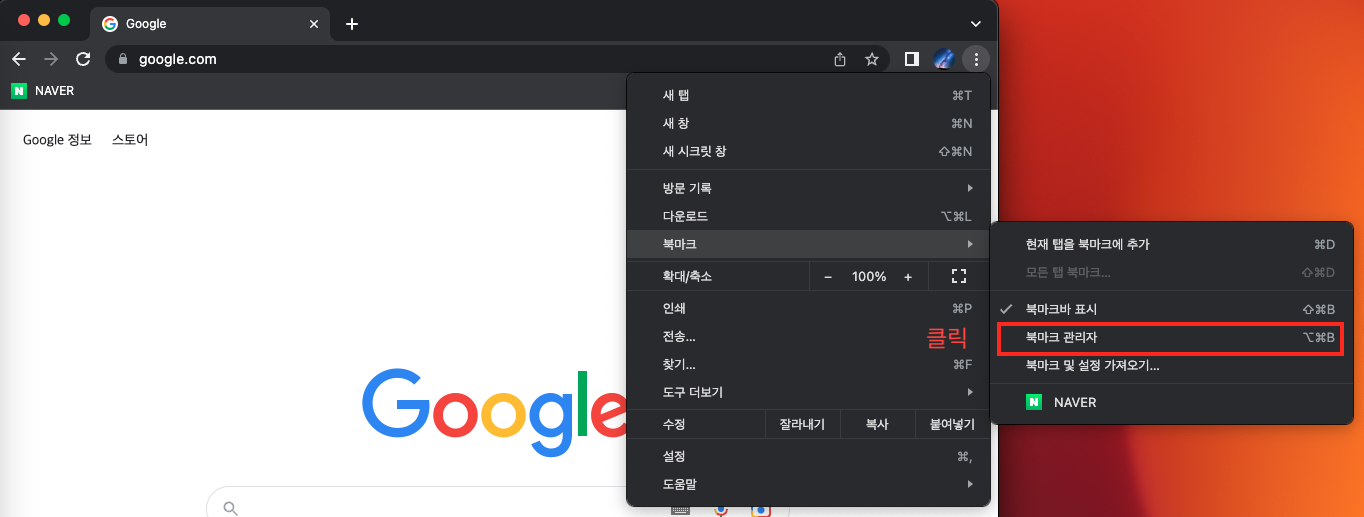Viewport: 1364px width, 517px height.
Task: Click the search magnifier icon
Action: pos(231,508)
